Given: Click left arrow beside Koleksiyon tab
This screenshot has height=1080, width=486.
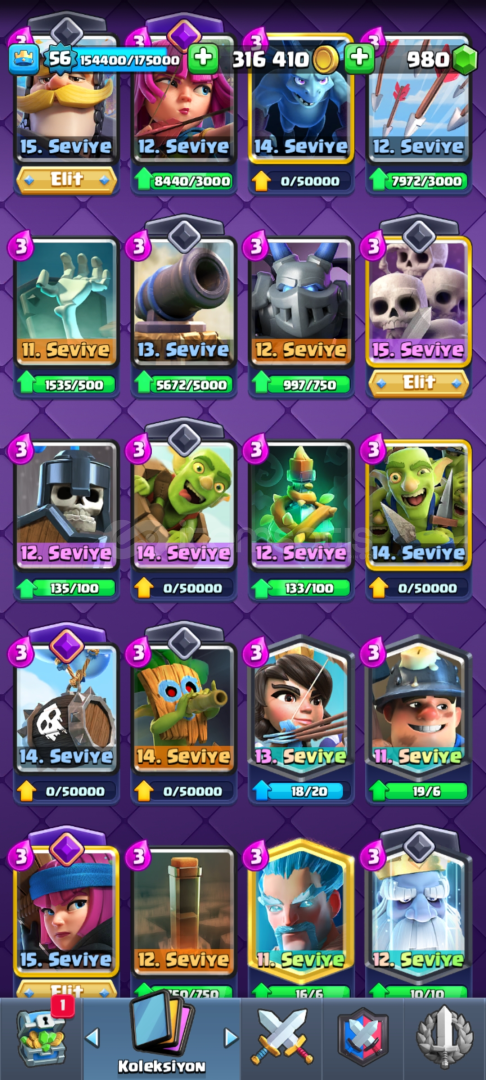Looking at the screenshot, I should 92,1037.
